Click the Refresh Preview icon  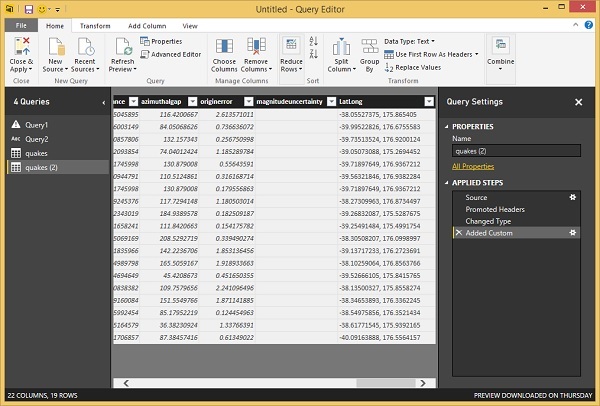pyautogui.click(x=123, y=47)
